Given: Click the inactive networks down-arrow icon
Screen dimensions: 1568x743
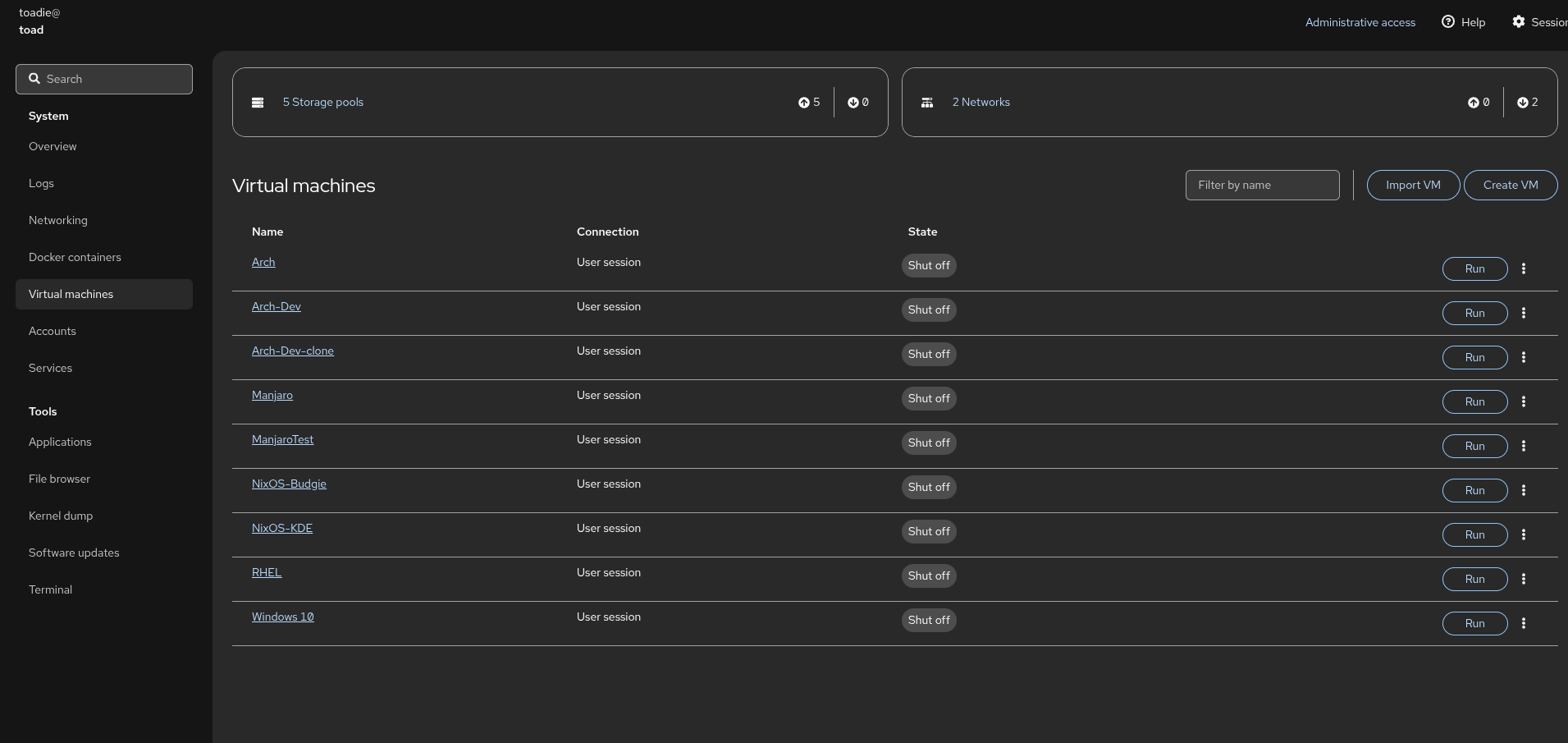Looking at the screenshot, I should pyautogui.click(x=1523, y=103).
